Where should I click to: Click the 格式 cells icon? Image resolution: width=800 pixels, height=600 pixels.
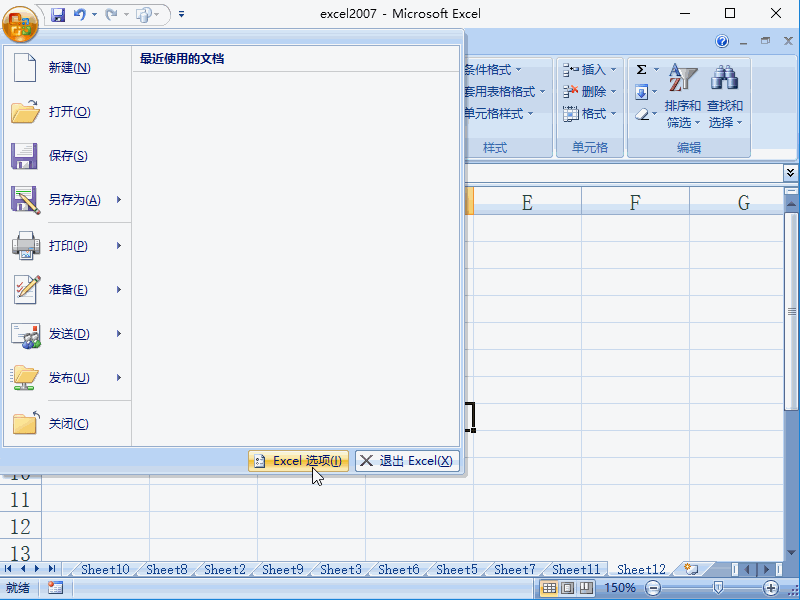(x=570, y=113)
